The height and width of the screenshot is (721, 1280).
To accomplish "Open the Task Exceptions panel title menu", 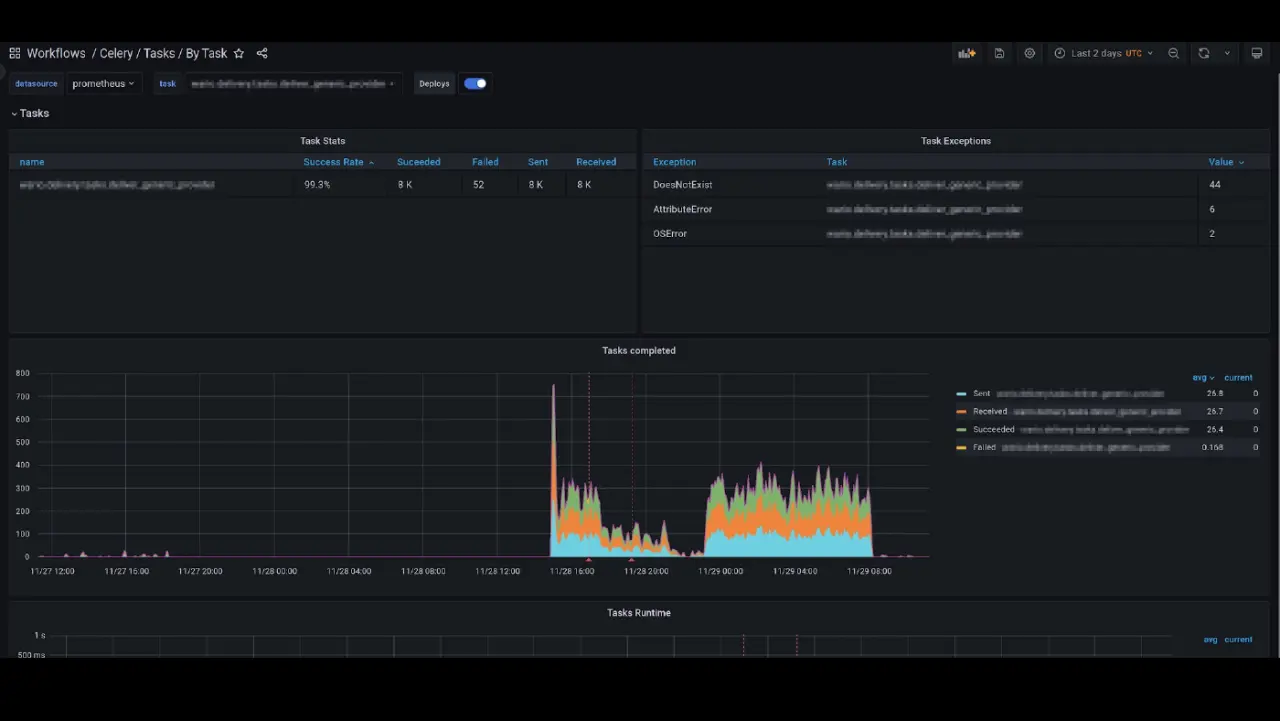I will (956, 141).
